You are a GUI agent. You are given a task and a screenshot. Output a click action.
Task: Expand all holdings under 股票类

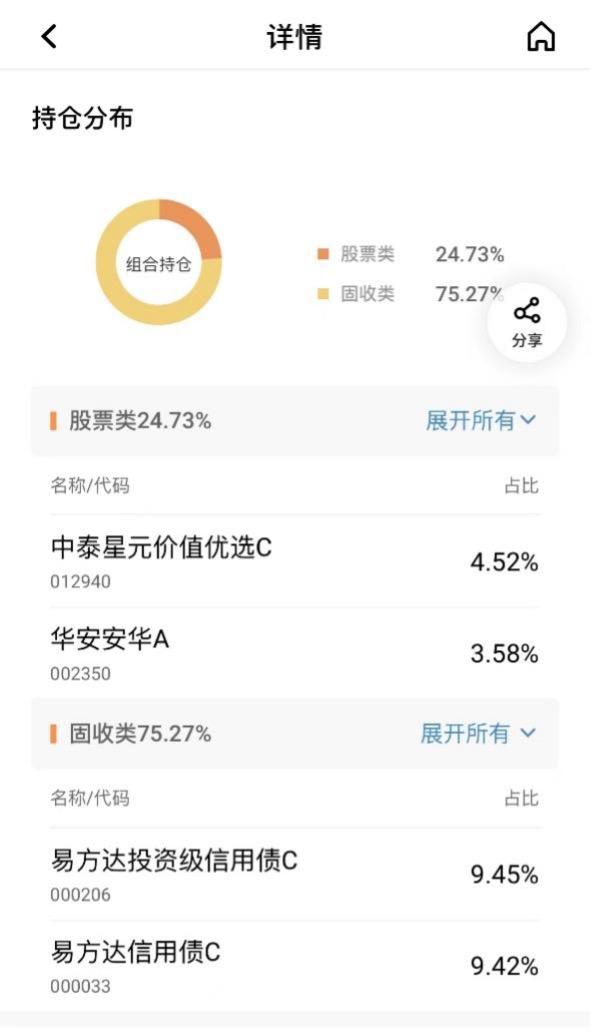pos(481,420)
